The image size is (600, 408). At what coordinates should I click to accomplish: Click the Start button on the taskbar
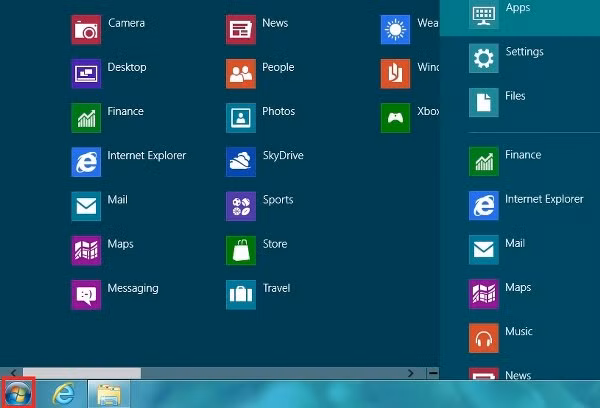[19, 393]
